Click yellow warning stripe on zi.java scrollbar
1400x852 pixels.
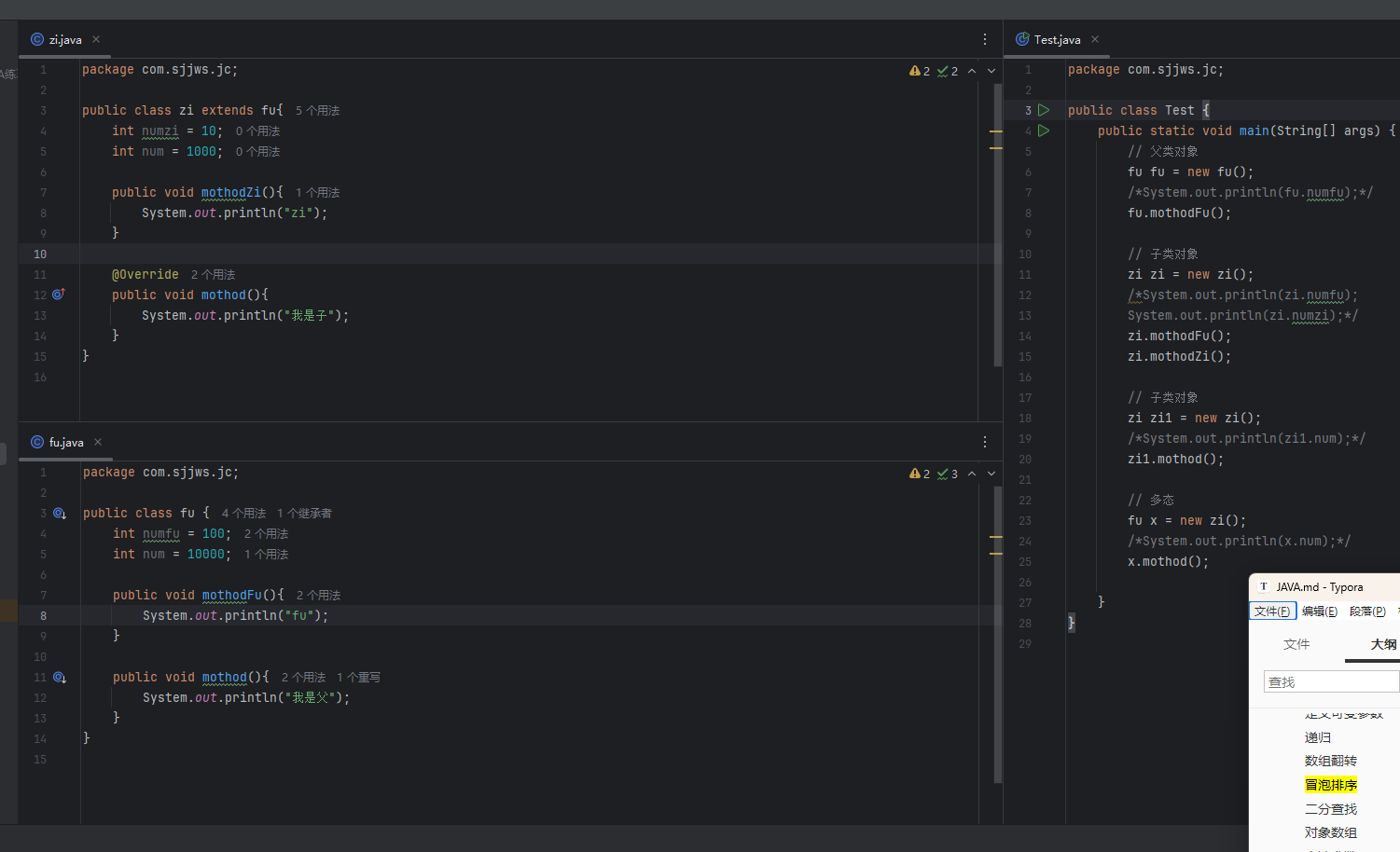pyautogui.click(x=996, y=131)
